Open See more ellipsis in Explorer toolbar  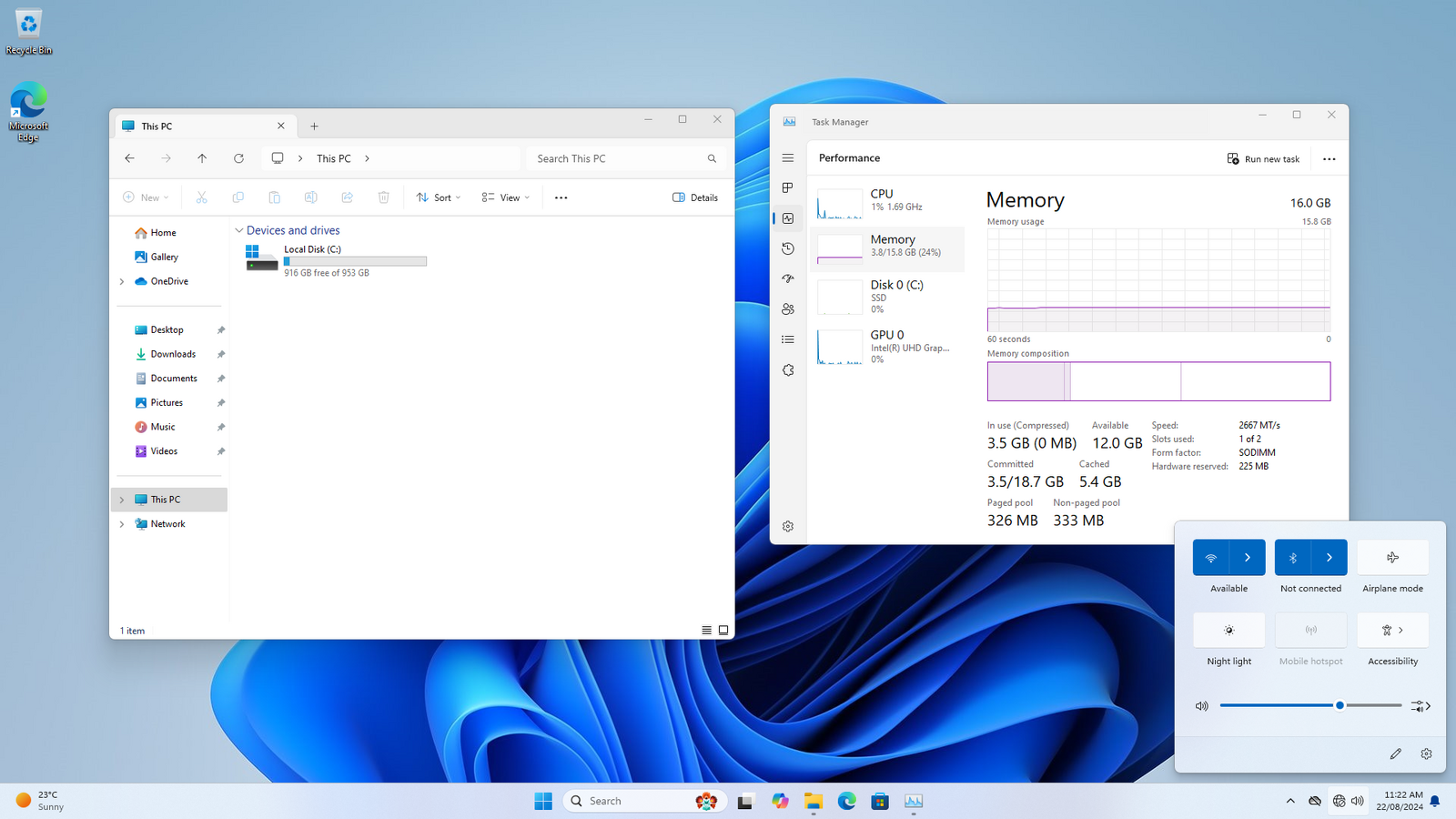(x=561, y=197)
